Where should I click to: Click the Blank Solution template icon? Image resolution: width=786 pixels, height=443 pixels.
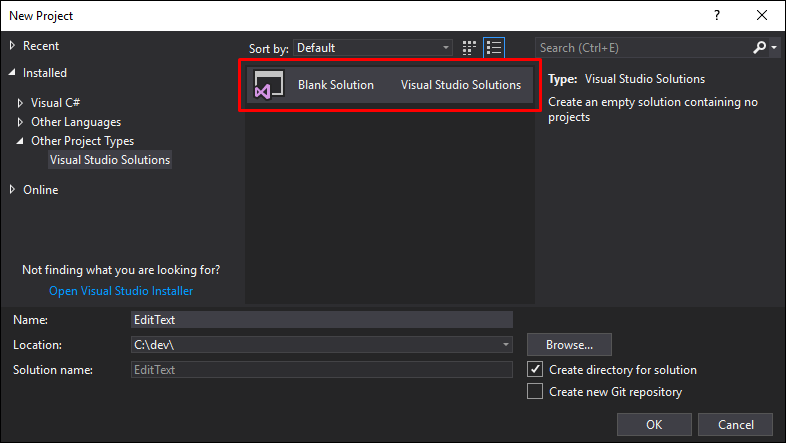[x=269, y=85]
